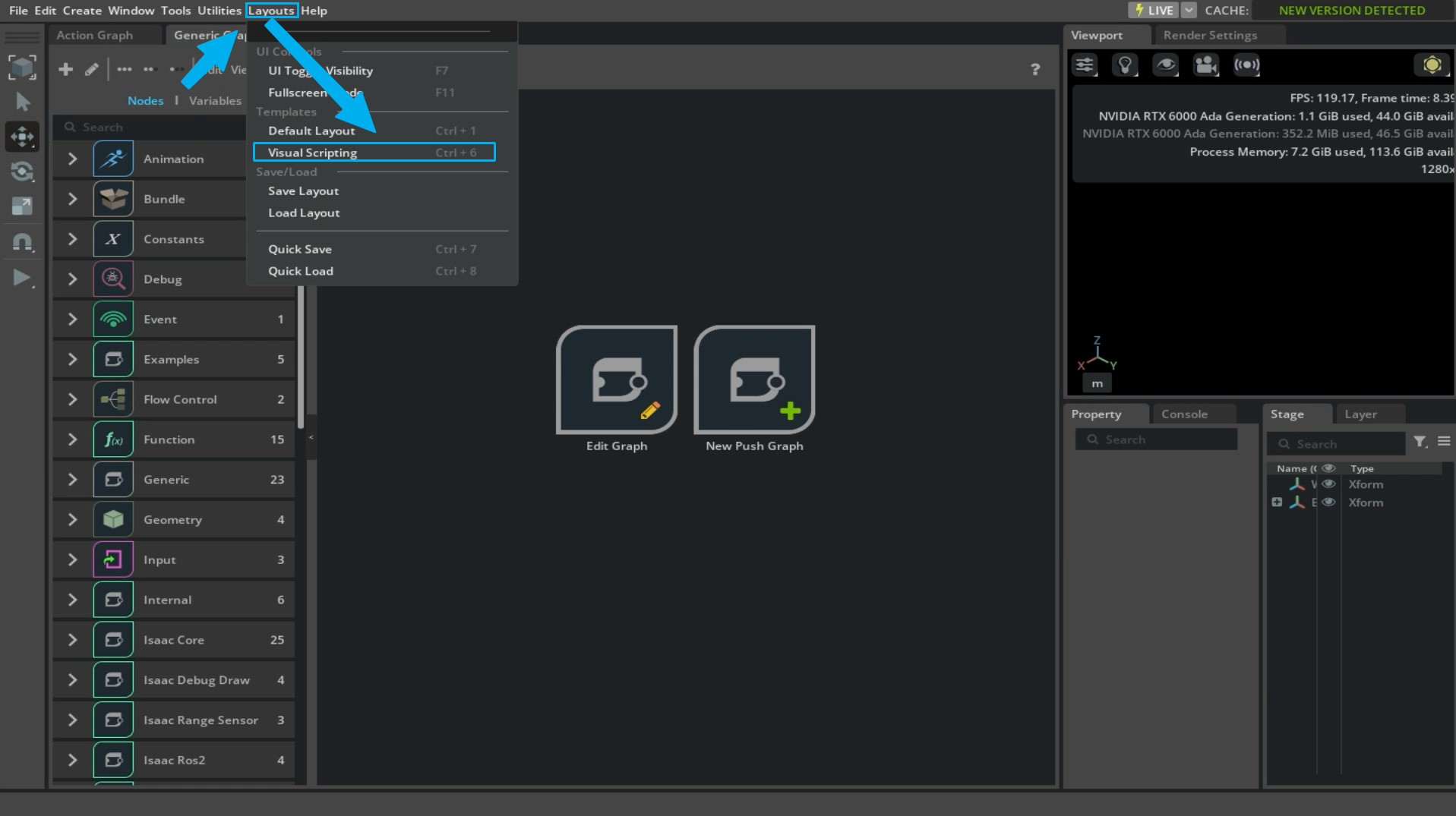Viewport: 1456px width, 816px height.
Task: Click the viewport eye display icon
Action: [x=1165, y=65]
